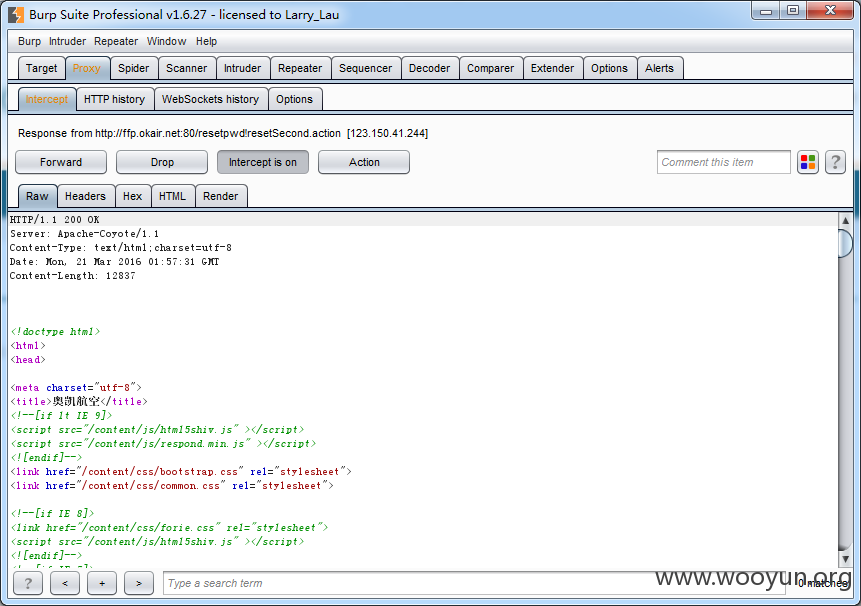Switch to the Target tab
The height and width of the screenshot is (606, 861).
41,68
